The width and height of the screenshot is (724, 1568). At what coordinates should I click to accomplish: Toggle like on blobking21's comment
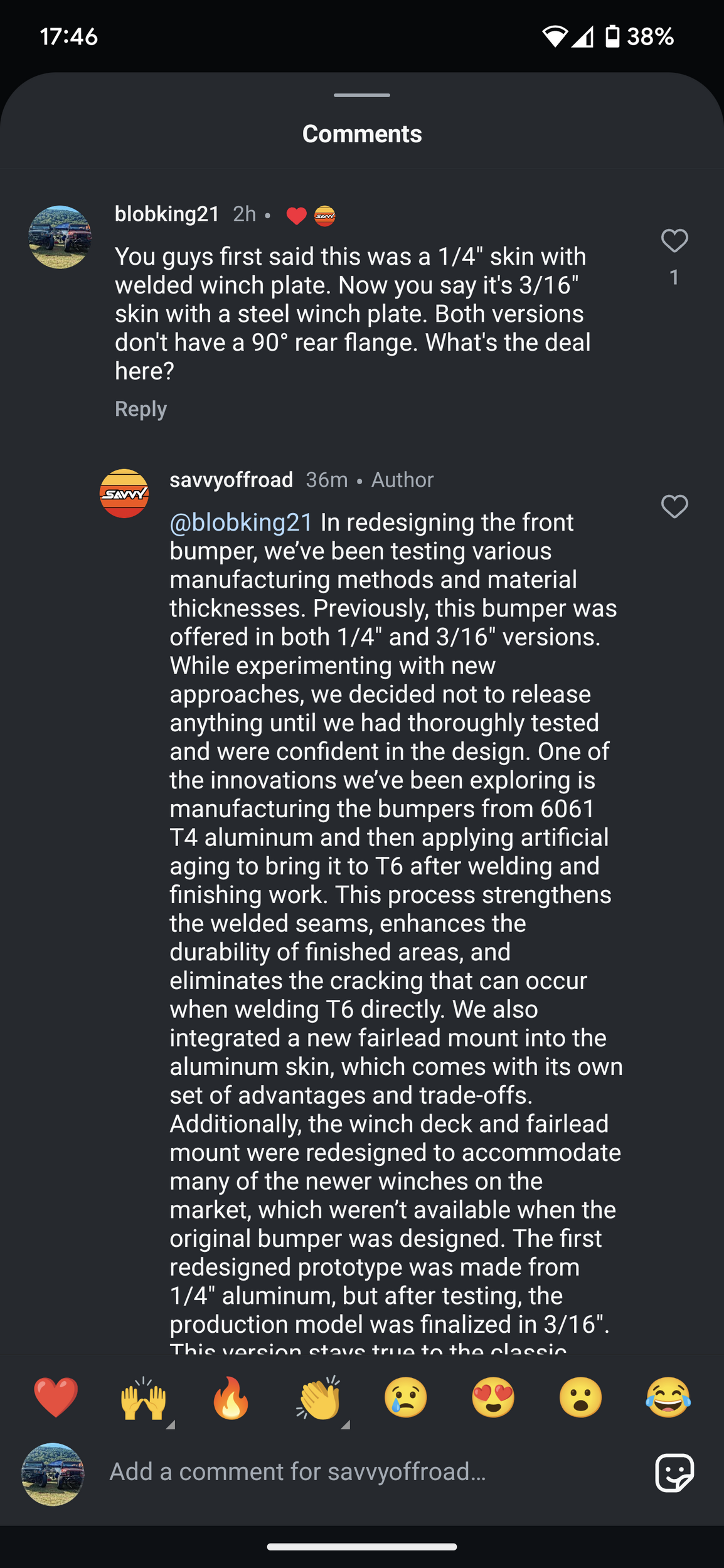pos(674,241)
